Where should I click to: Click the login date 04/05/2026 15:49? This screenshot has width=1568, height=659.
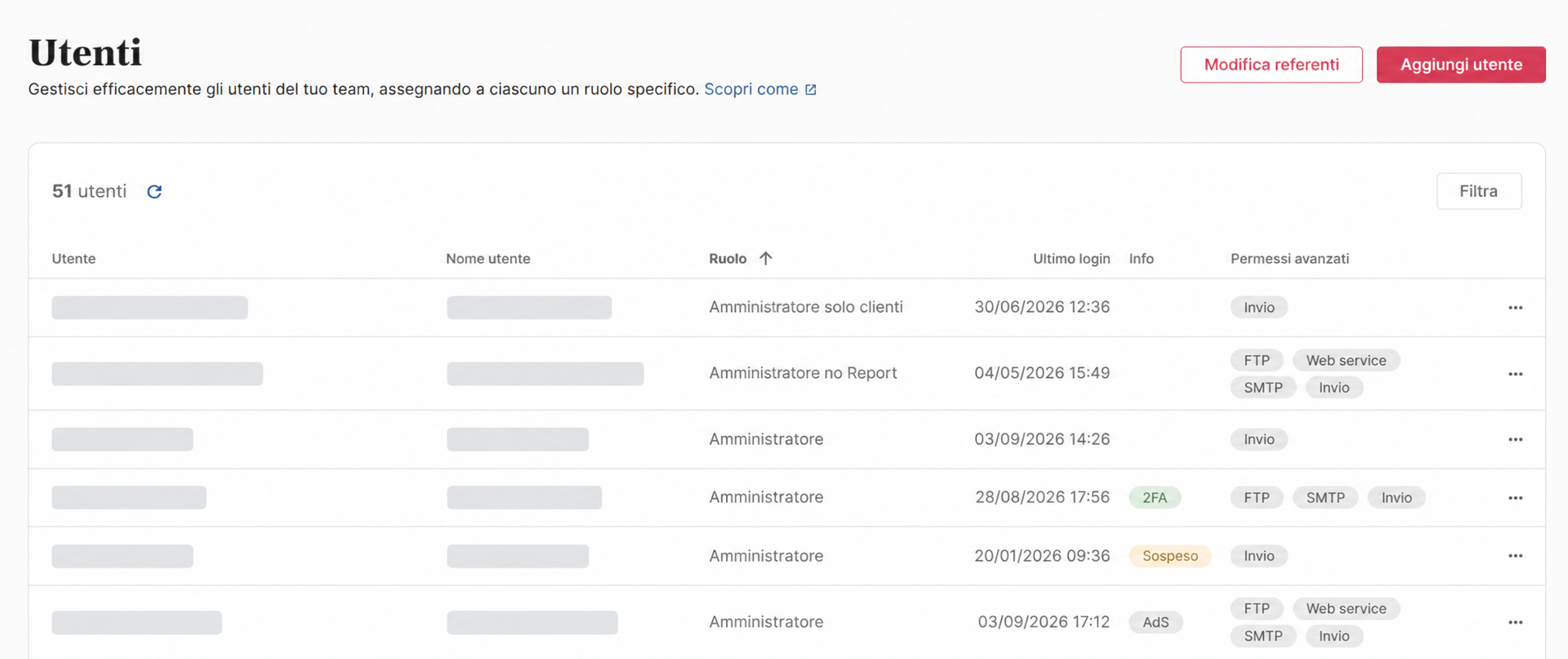pos(1042,373)
